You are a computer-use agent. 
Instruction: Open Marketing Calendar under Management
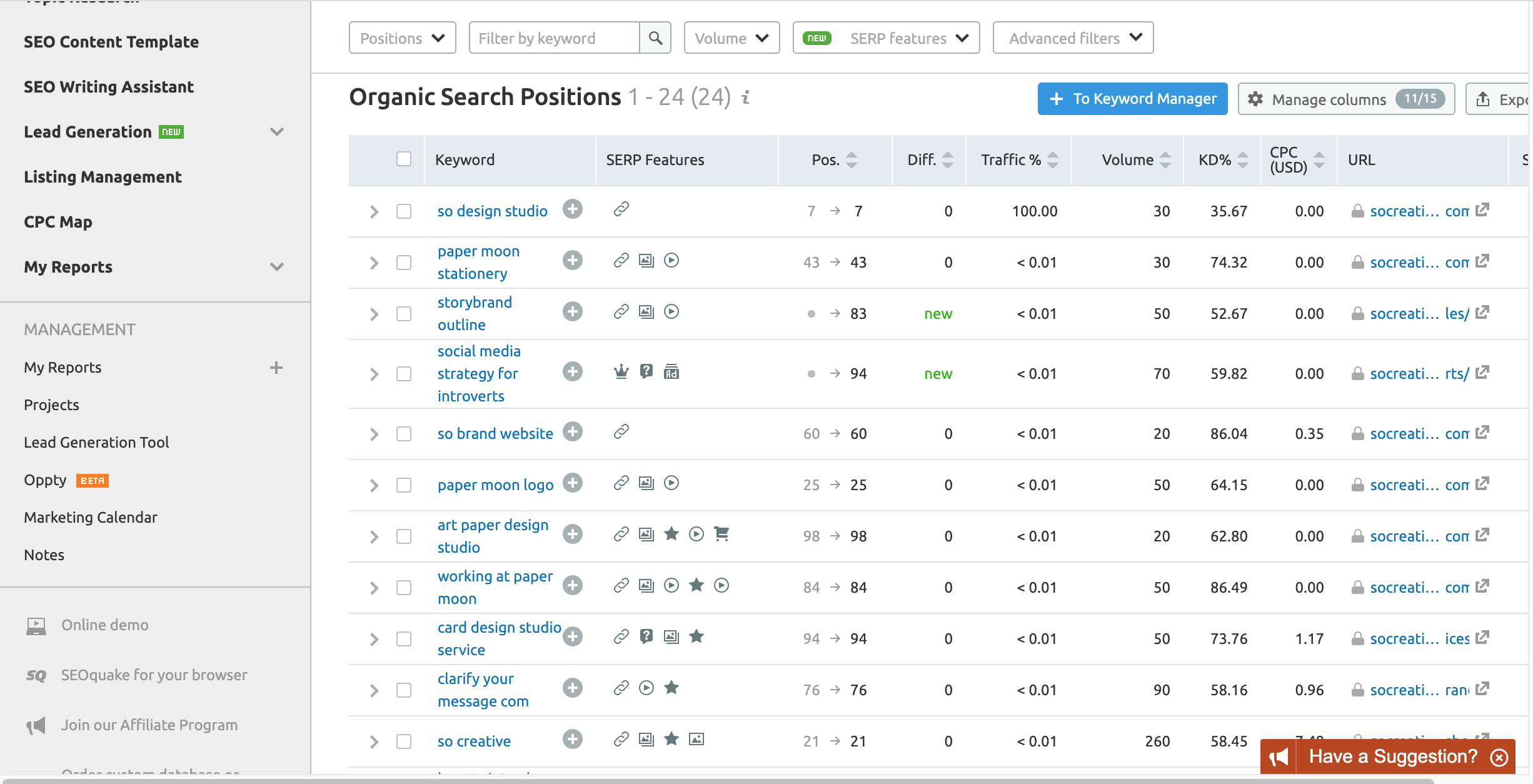click(x=91, y=518)
